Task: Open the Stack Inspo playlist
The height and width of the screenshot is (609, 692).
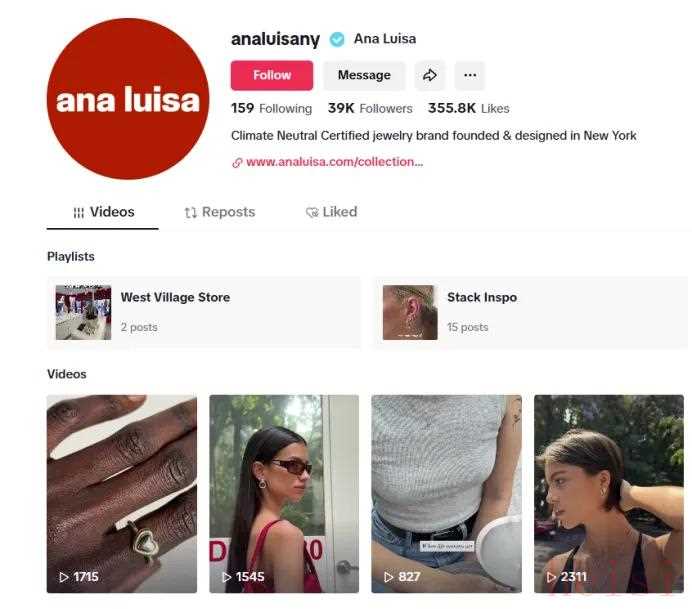Action: (531, 313)
